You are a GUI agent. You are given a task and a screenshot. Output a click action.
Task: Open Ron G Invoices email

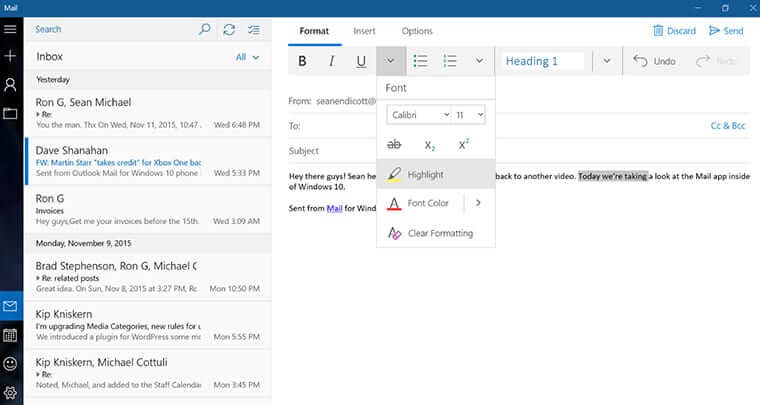pos(148,209)
